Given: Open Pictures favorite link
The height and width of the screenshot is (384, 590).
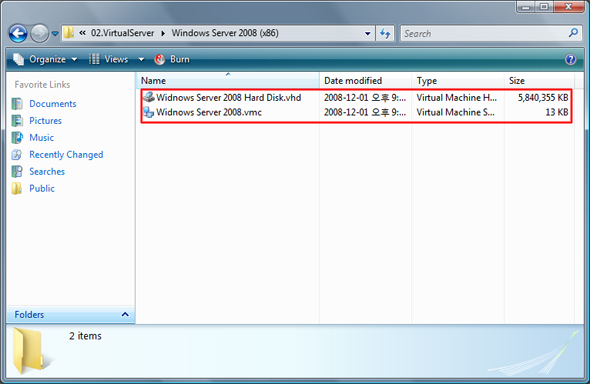Looking at the screenshot, I should (x=46, y=121).
